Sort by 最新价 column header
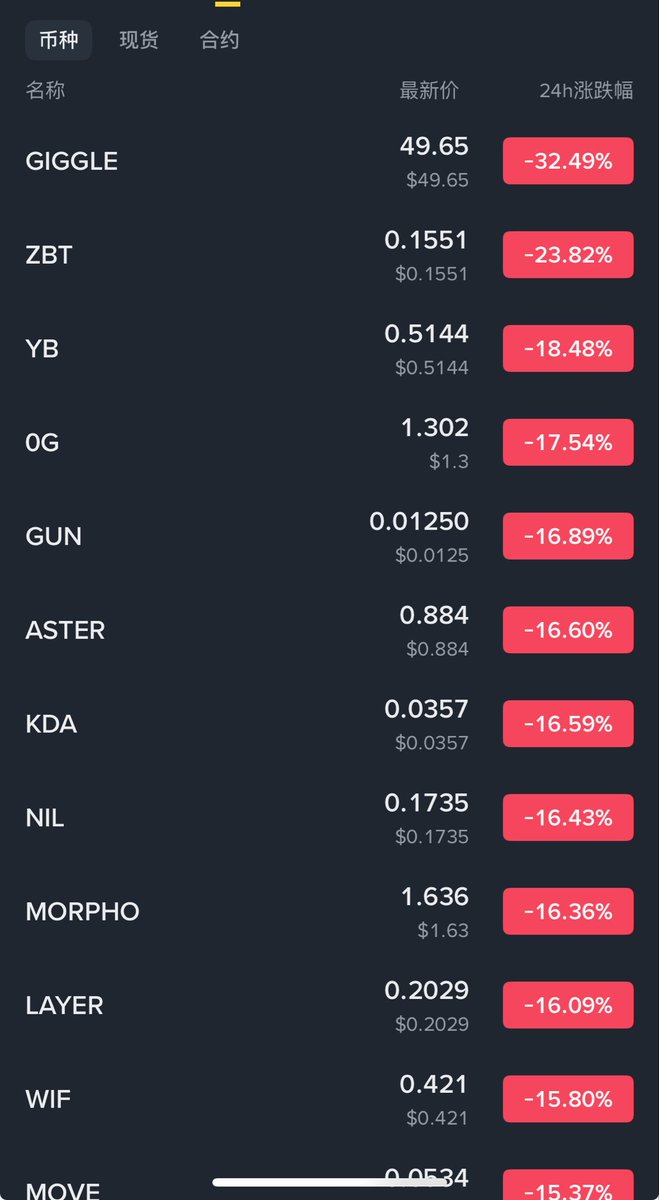Image resolution: width=659 pixels, height=1200 pixels. [x=429, y=90]
